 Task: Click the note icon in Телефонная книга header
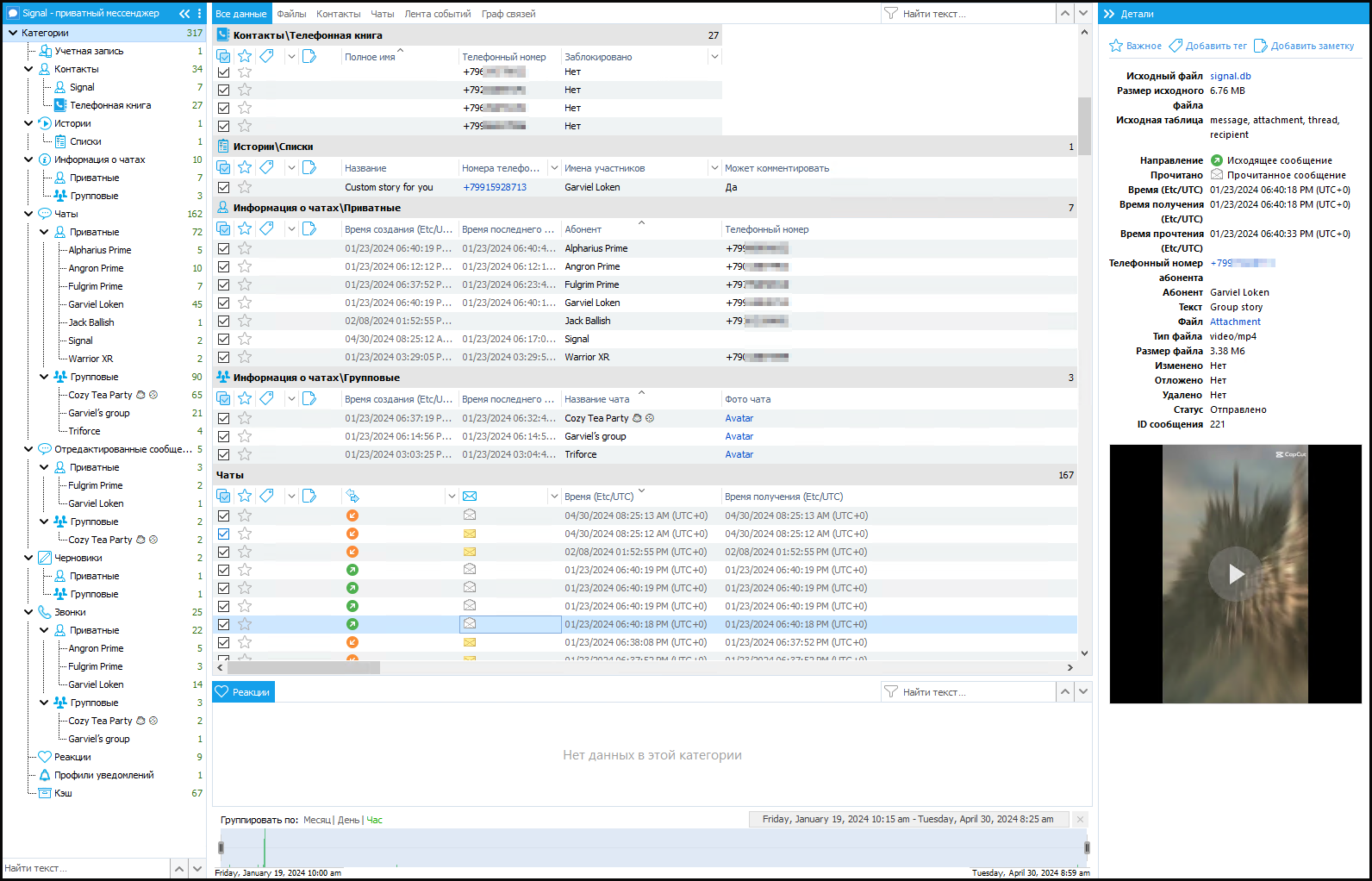coord(309,56)
